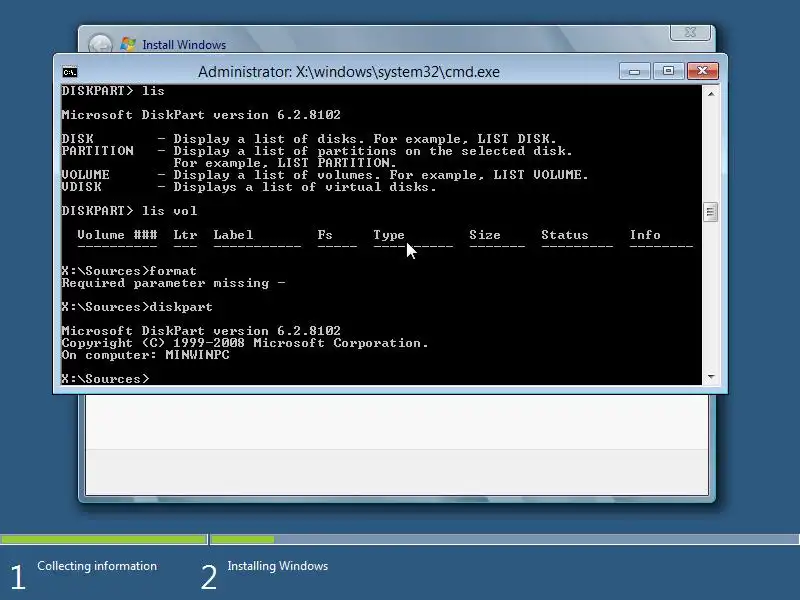
Task: Click the cmd.exe icon in title bar
Action: pyautogui.click(x=69, y=72)
